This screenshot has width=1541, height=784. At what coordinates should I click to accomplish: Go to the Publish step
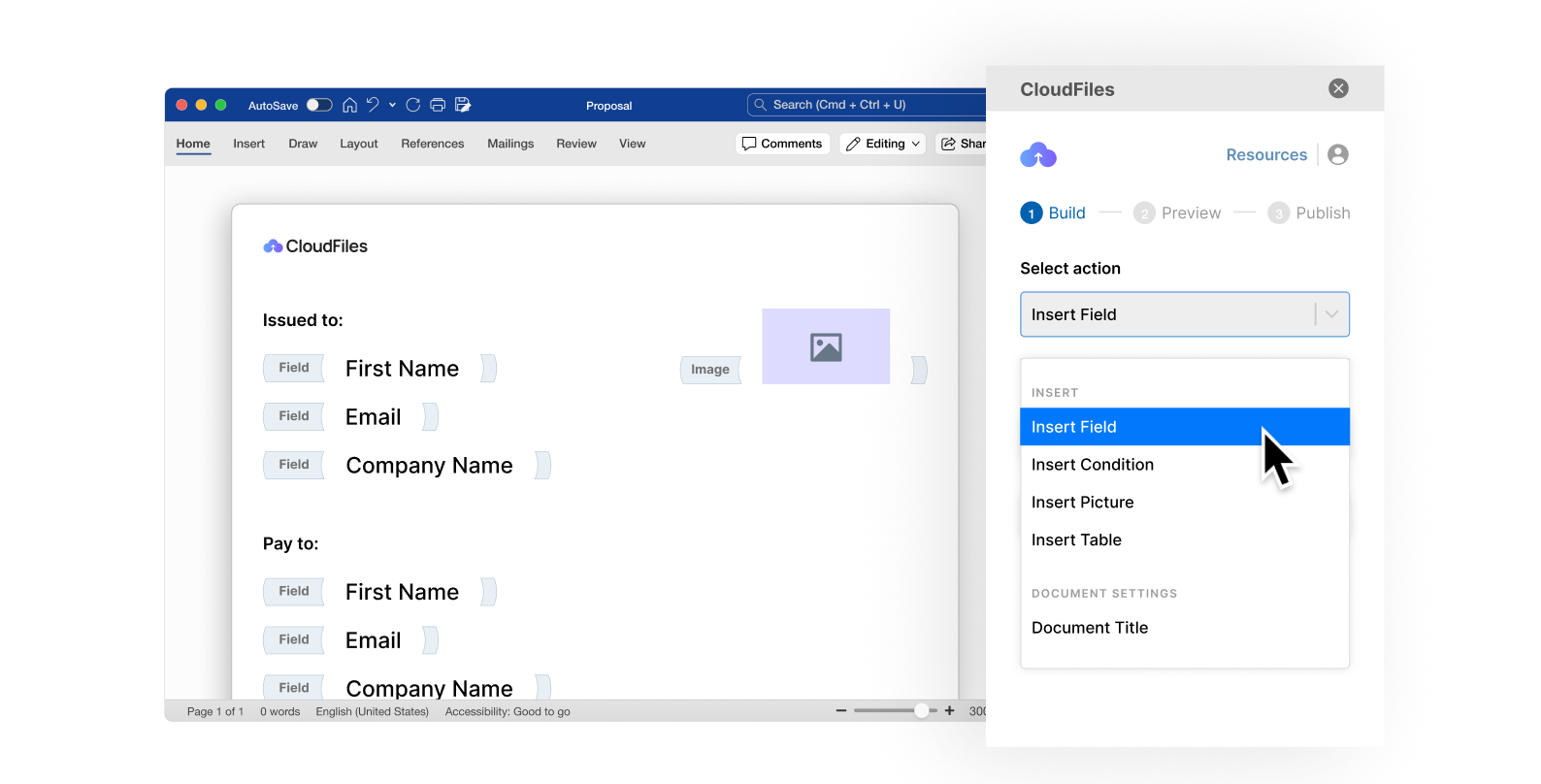click(x=1309, y=213)
